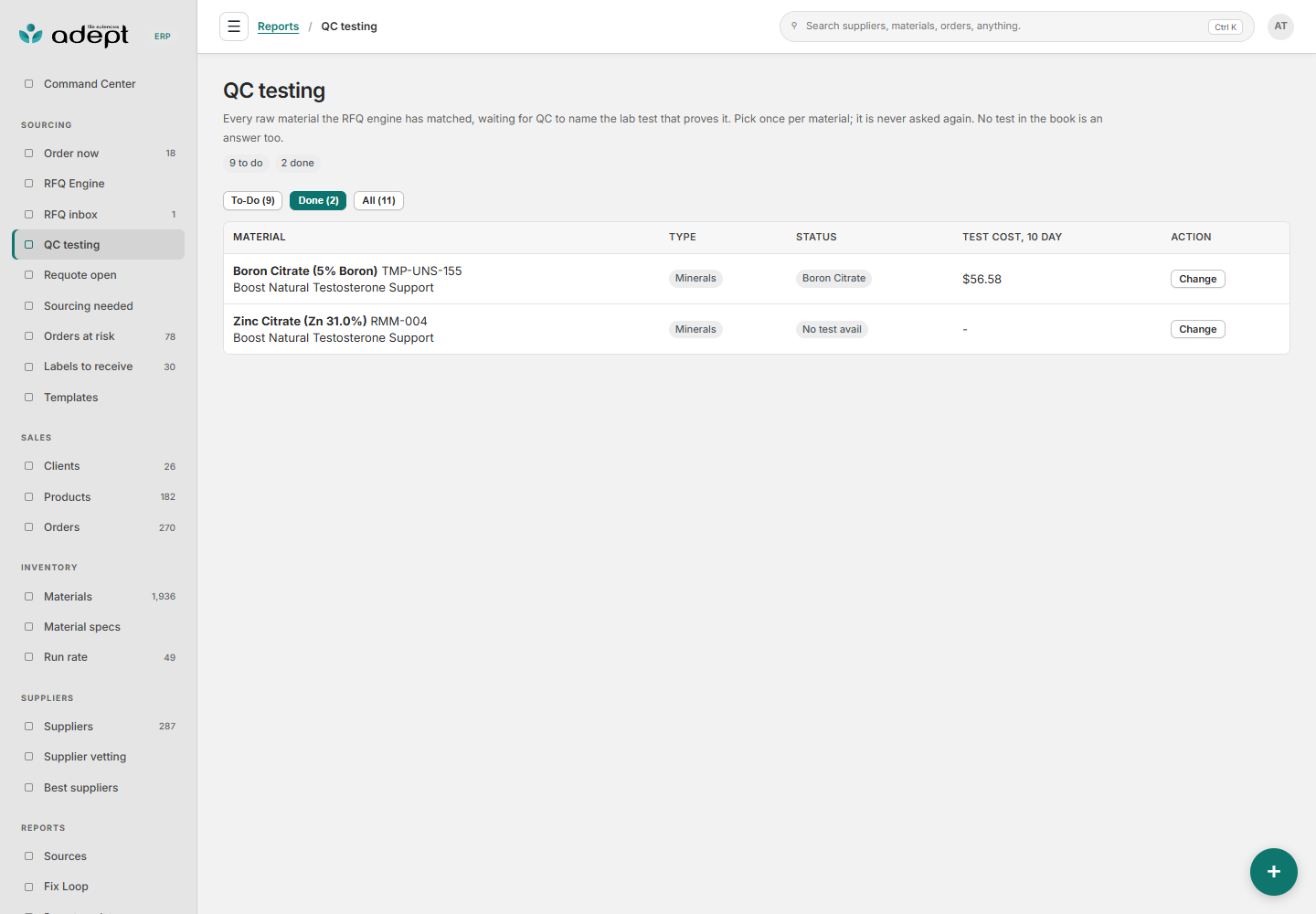The height and width of the screenshot is (914, 1316).
Task: Open Material specs in sidebar
Action: click(99, 627)
